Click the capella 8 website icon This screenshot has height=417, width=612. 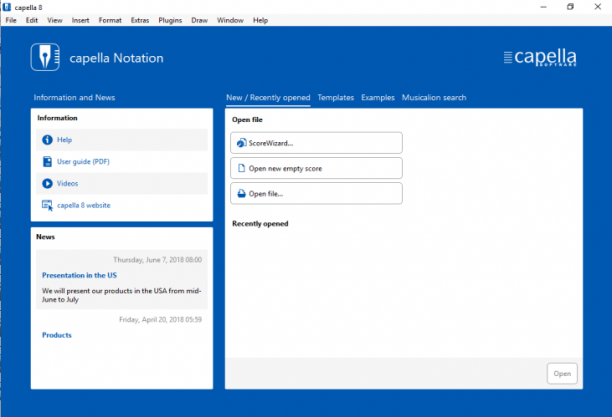[x=47, y=205]
